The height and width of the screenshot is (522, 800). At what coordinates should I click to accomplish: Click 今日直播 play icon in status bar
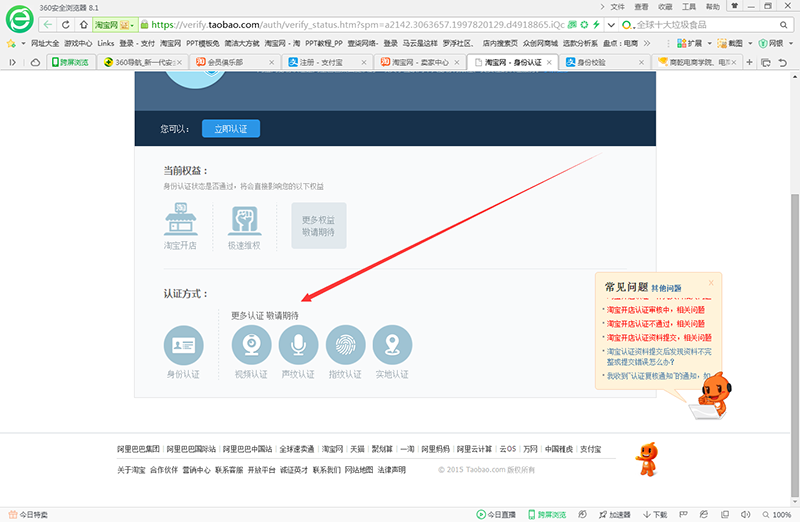point(481,514)
